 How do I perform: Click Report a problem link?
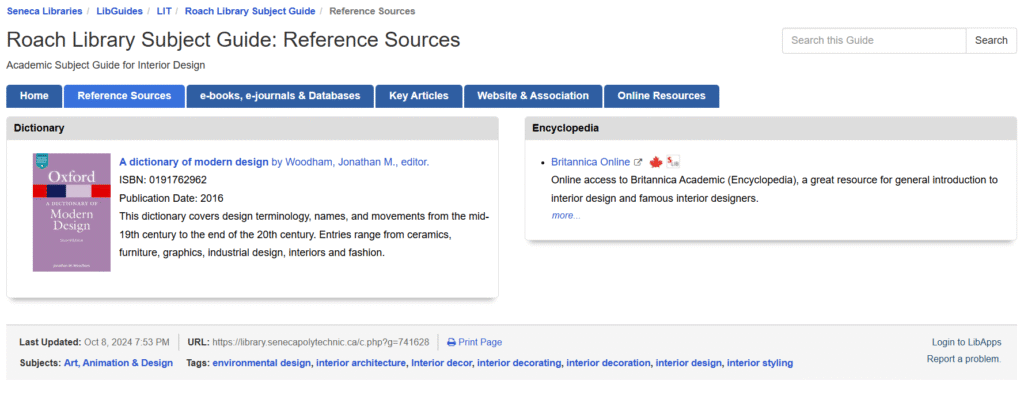pos(963,359)
